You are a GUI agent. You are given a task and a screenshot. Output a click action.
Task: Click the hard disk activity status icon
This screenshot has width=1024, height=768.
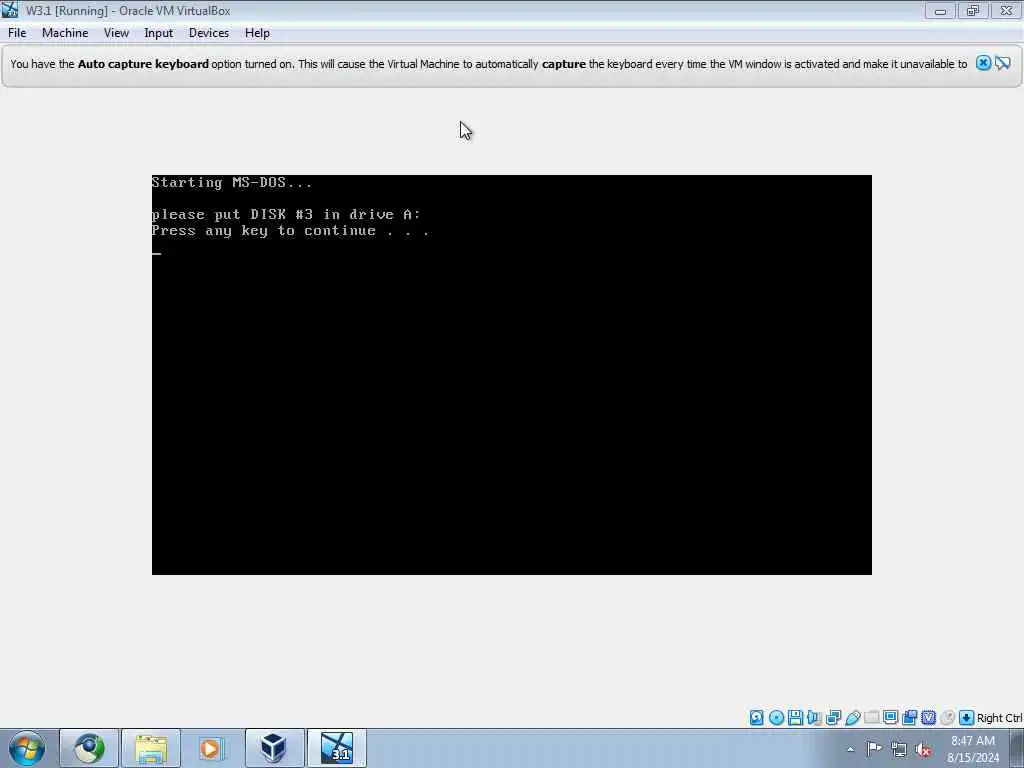pyautogui.click(x=756, y=718)
